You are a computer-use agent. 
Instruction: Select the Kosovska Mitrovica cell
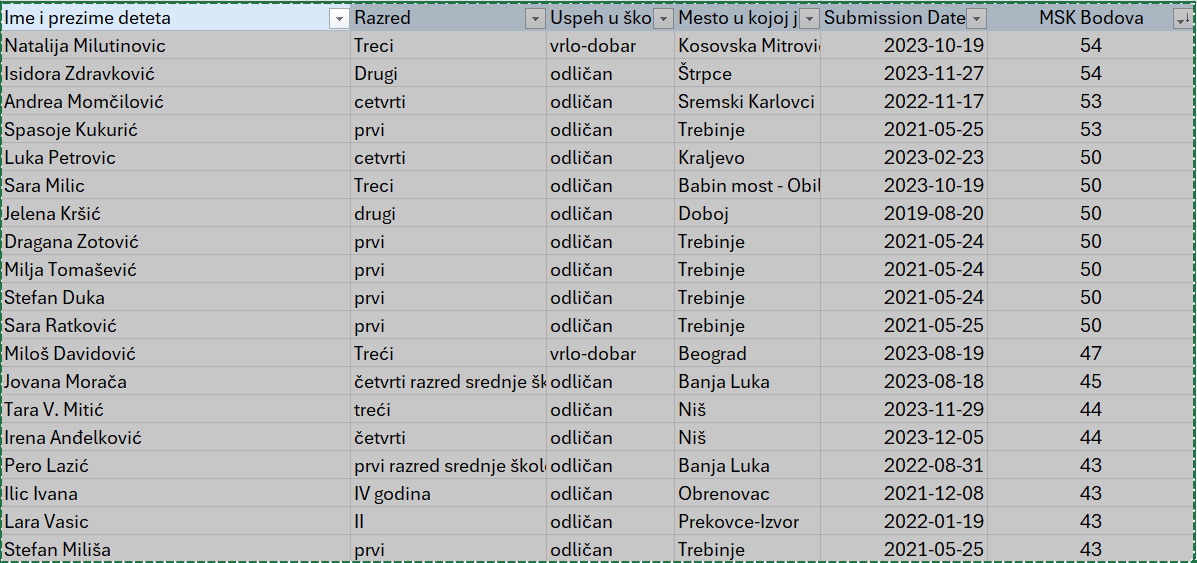(x=746, y=46)
